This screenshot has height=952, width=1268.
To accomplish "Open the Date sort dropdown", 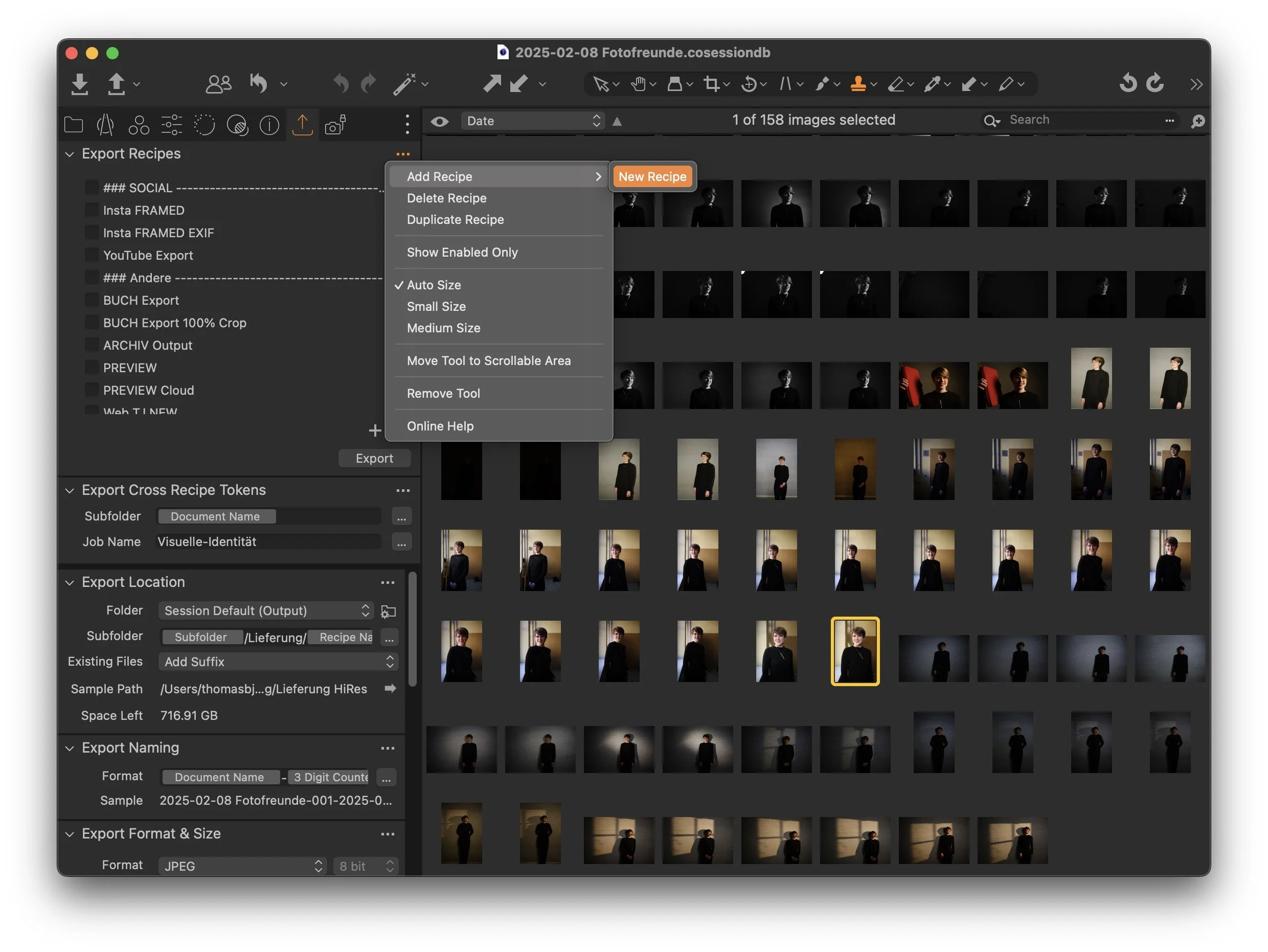I will 533,121.
